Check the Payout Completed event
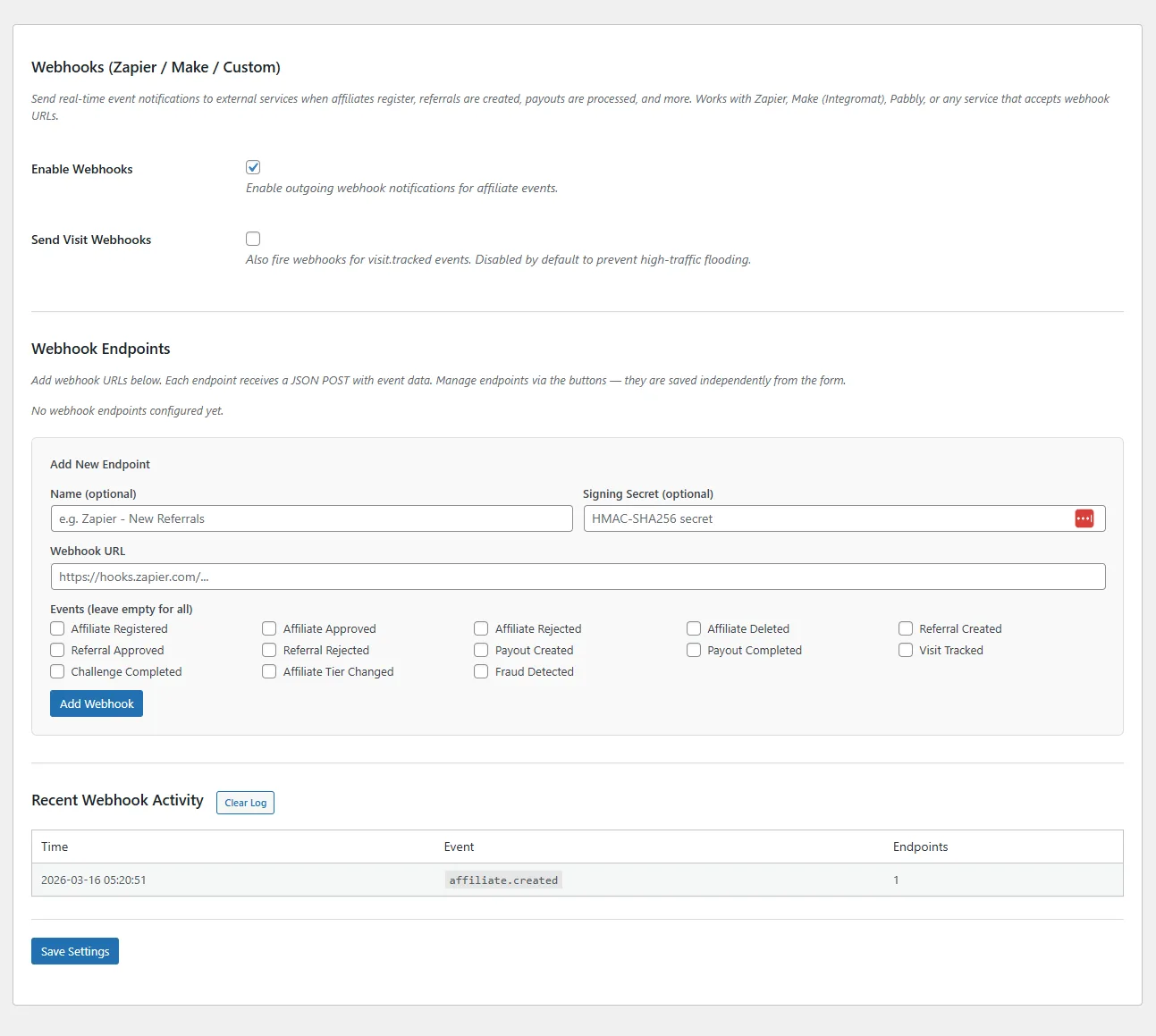This screenshot has height=1036, width=1156. 694,650
